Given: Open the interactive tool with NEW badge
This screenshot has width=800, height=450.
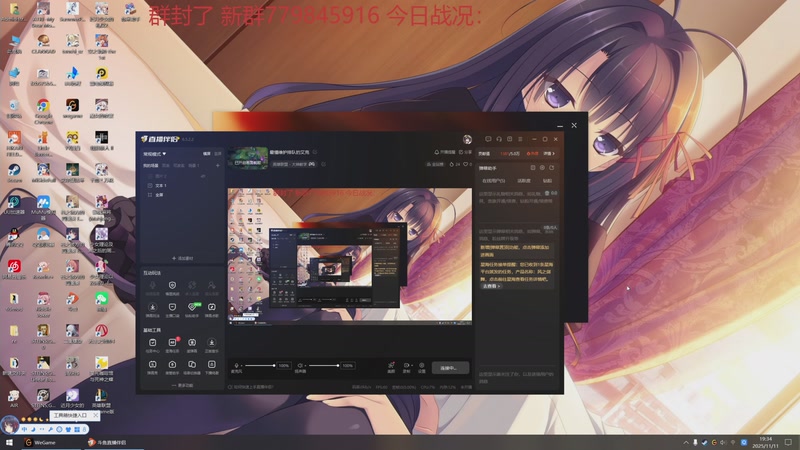Looking at the screenshot, I should point(192,309).
